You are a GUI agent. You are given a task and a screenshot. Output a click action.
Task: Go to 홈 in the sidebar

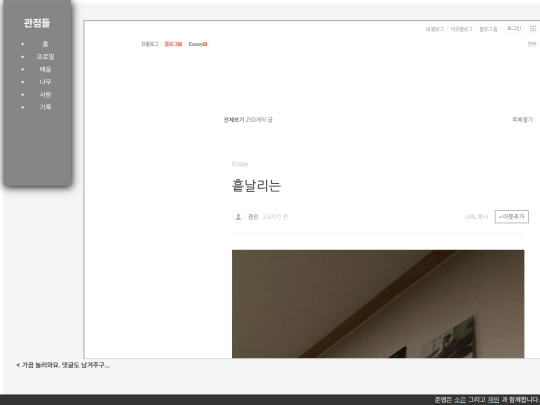pos(45,44)
